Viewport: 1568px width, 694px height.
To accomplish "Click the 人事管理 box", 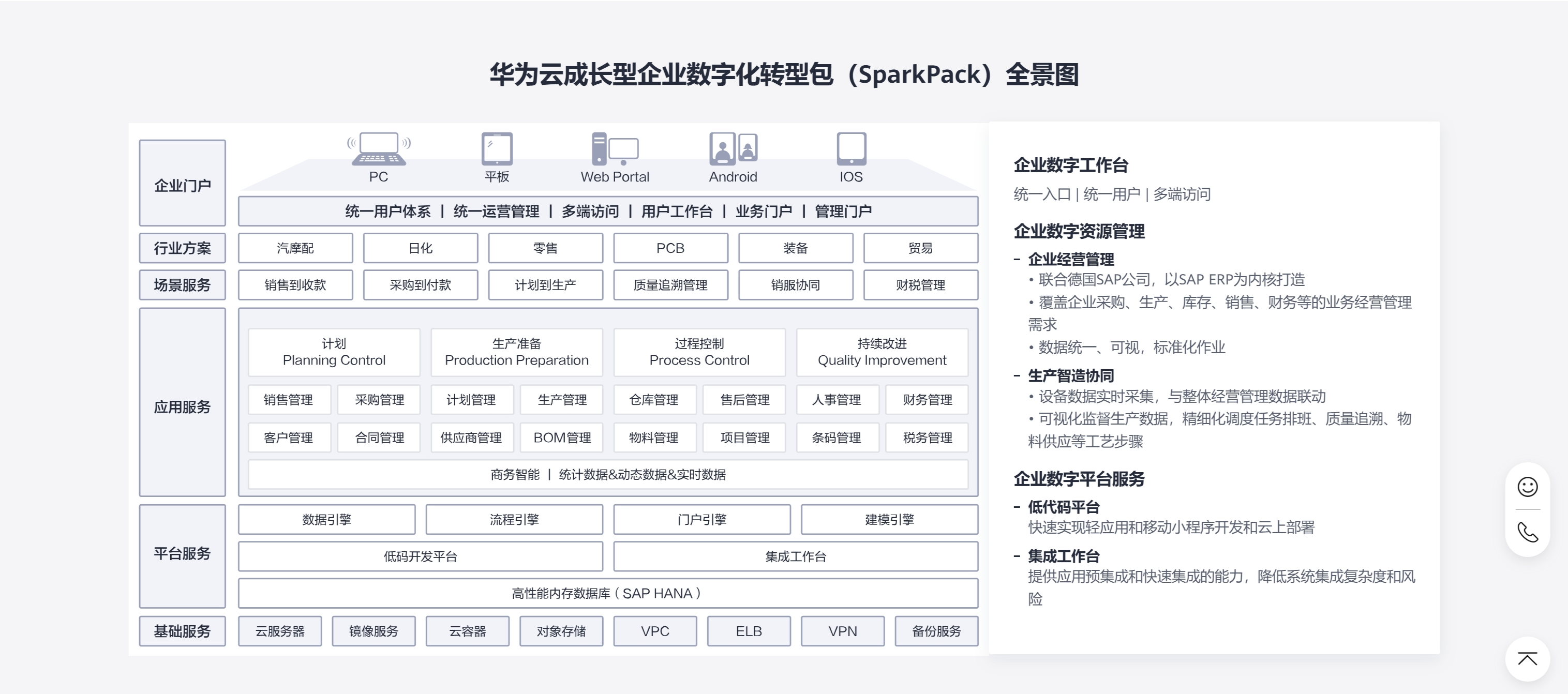I will [837, 399].
